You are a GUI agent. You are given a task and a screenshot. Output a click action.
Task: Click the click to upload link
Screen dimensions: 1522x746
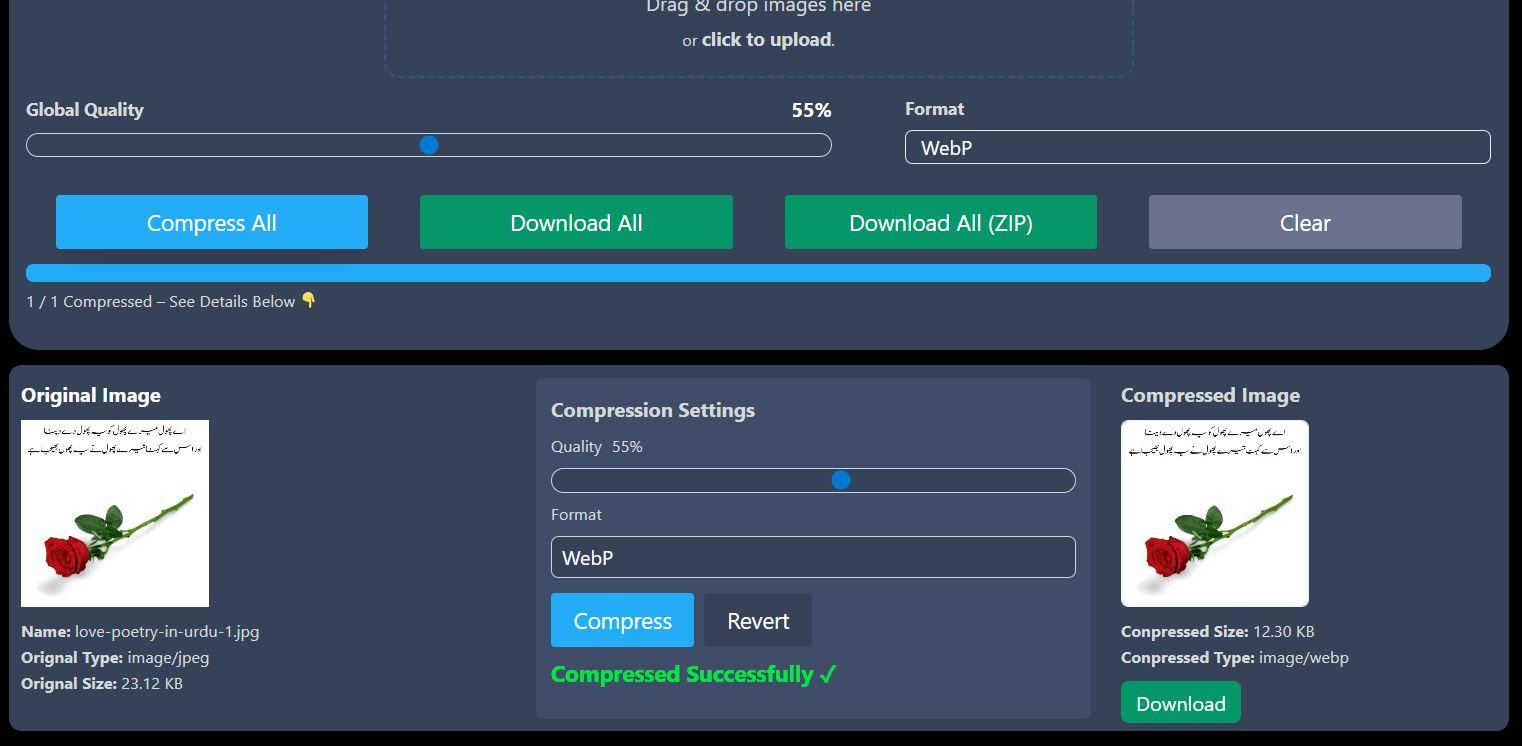tap(765, 39)
